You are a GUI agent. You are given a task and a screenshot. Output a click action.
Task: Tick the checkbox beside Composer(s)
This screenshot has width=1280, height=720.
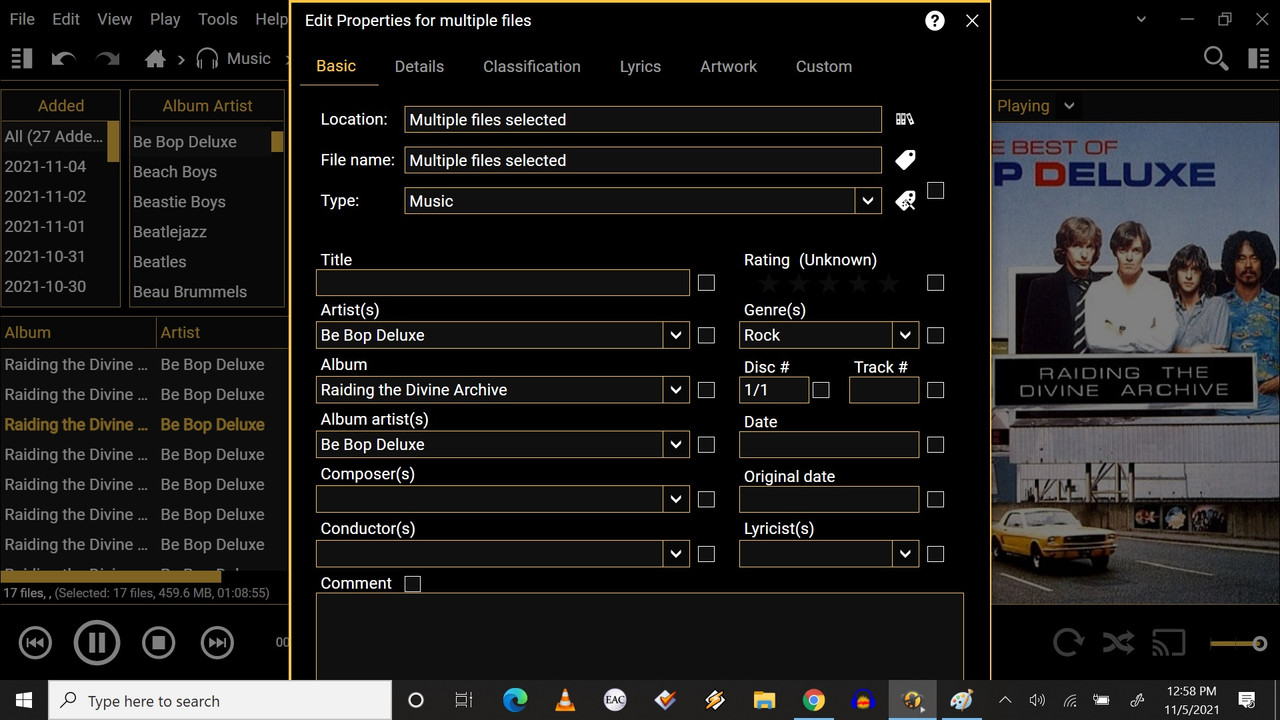(706, 499)
